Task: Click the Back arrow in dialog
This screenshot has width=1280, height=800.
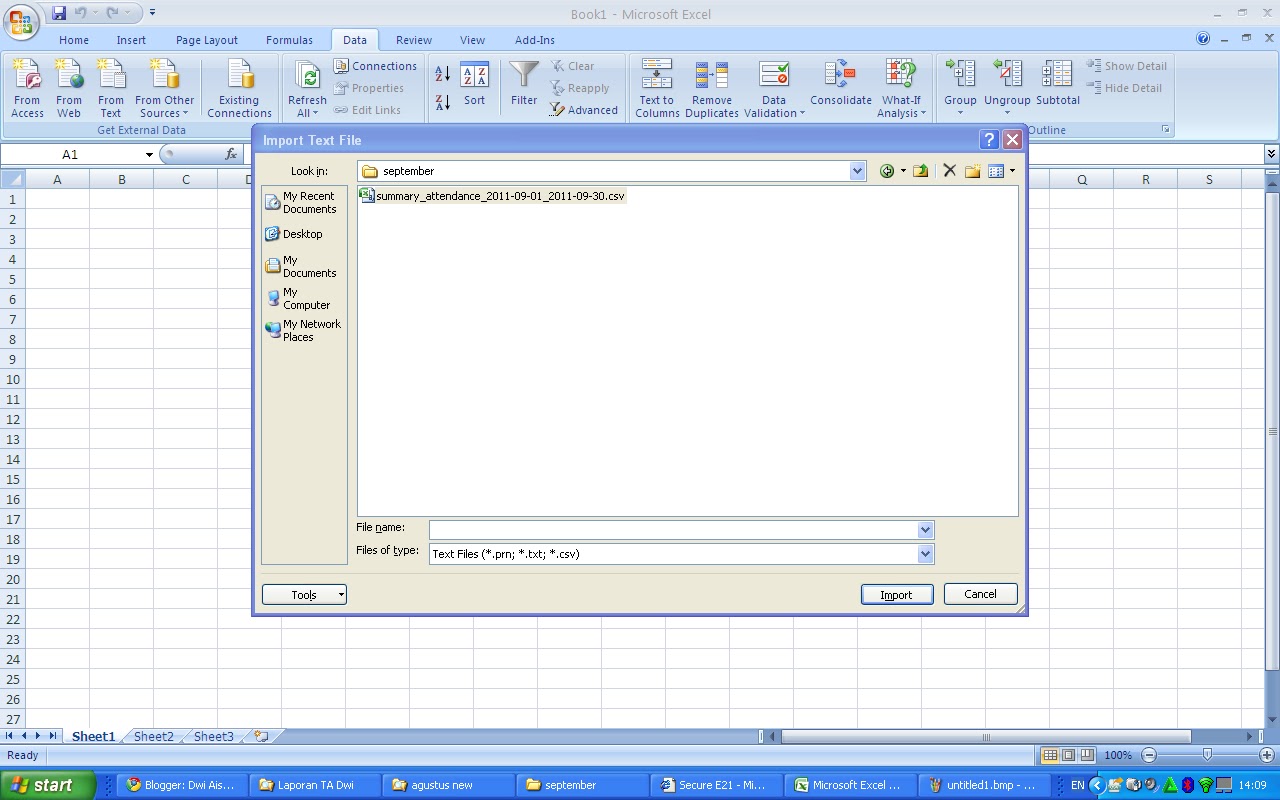Action: point(886,171)
